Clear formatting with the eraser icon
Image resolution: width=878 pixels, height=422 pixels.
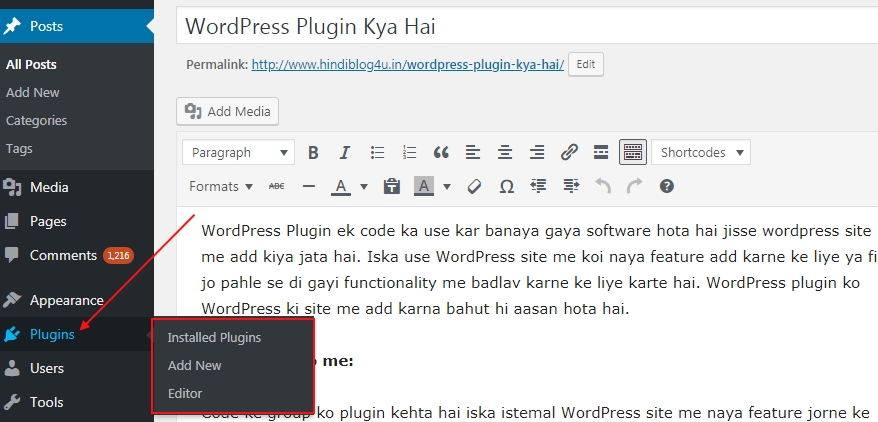click(x=474, y=186)
